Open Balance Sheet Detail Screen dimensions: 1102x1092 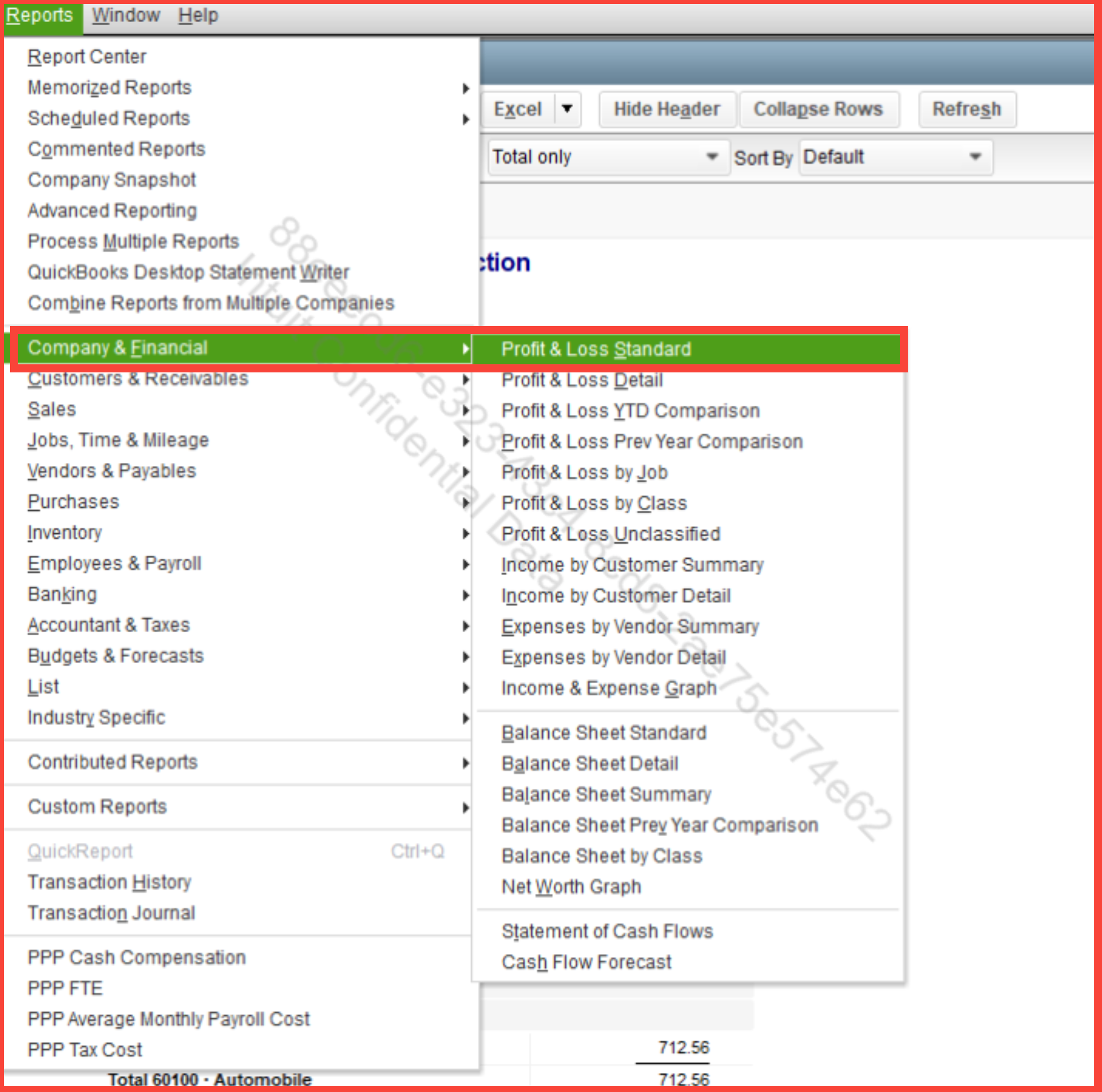(x=590, y=763)
